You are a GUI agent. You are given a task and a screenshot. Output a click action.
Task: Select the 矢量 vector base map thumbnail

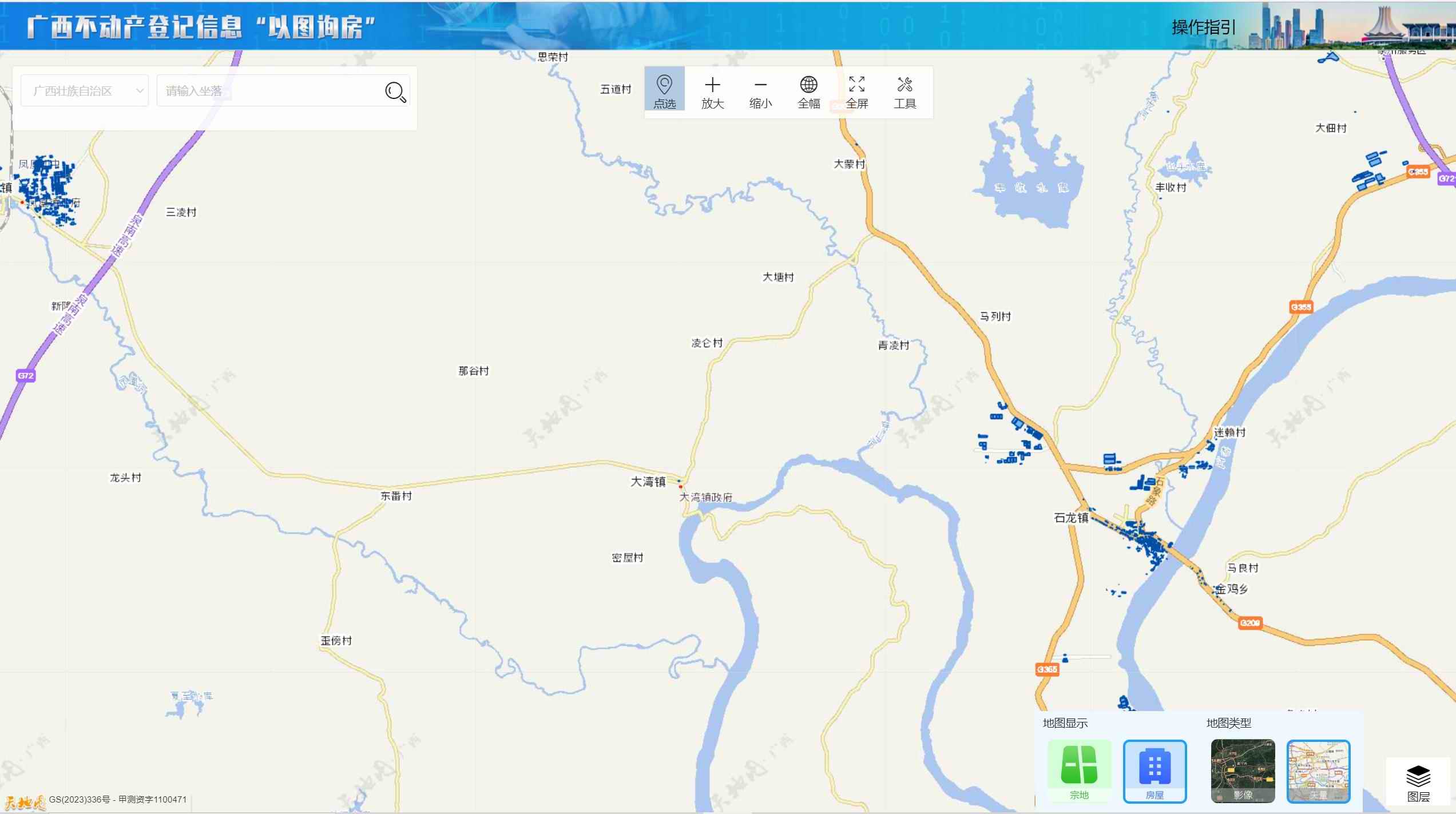1318,770
